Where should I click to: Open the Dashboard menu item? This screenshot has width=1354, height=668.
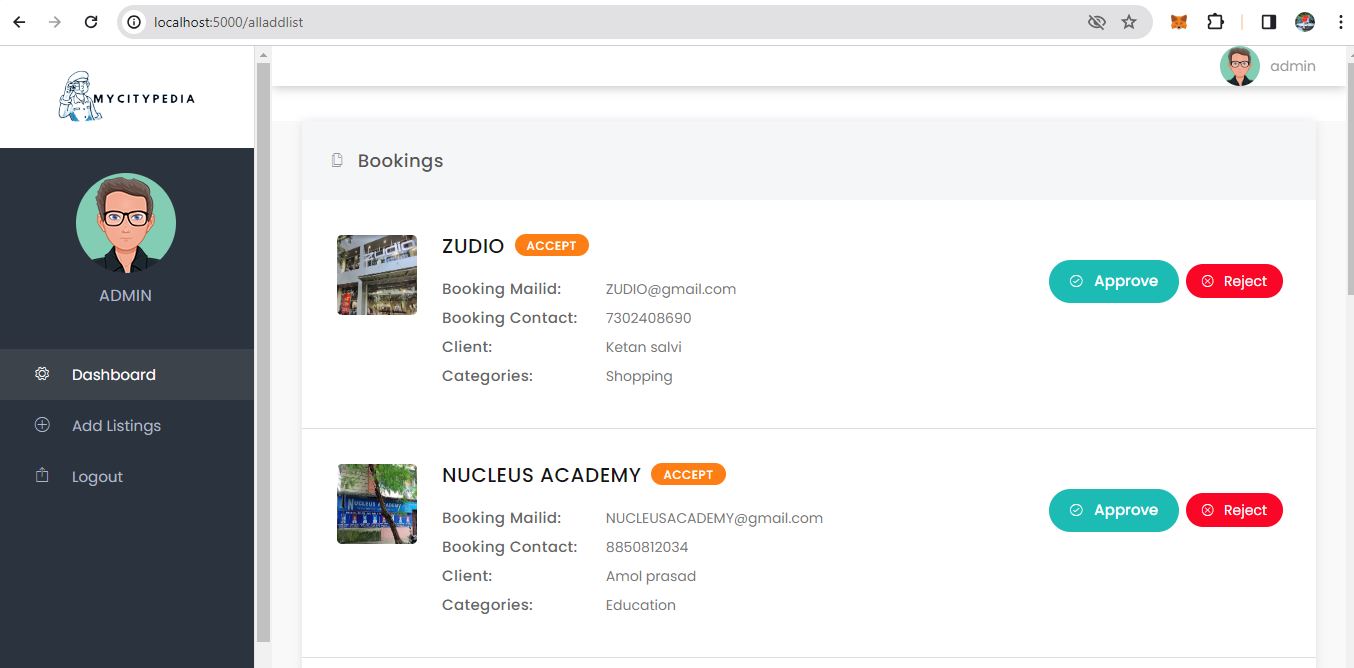[114, 375]
